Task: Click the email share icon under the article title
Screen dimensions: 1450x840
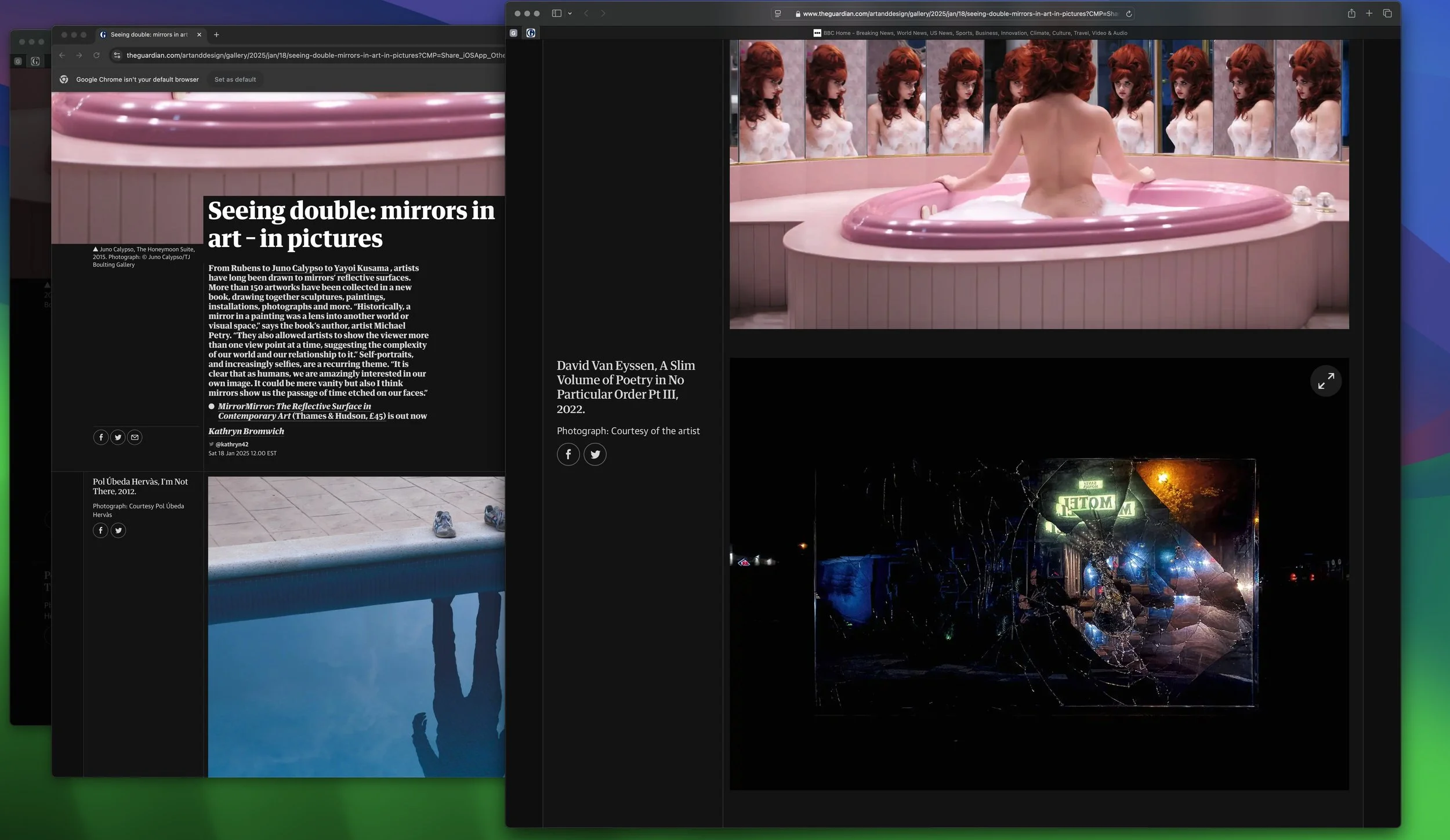Action: tap(135, 437)
